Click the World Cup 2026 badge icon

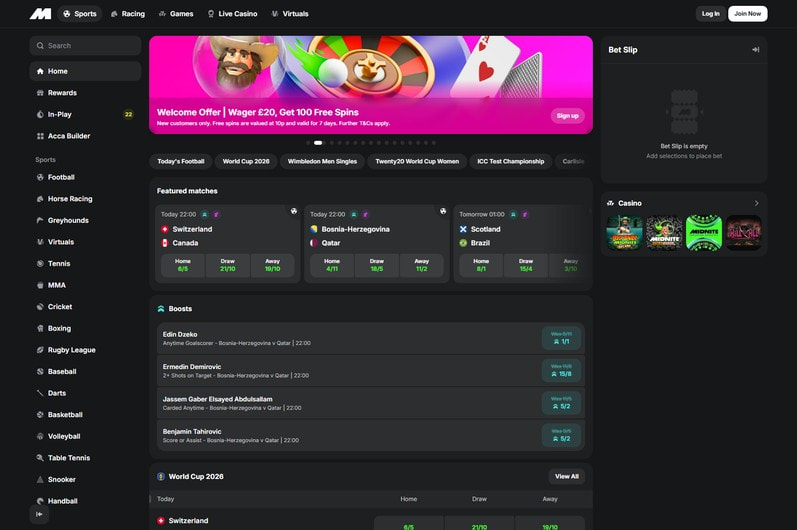tap(161, 477)
